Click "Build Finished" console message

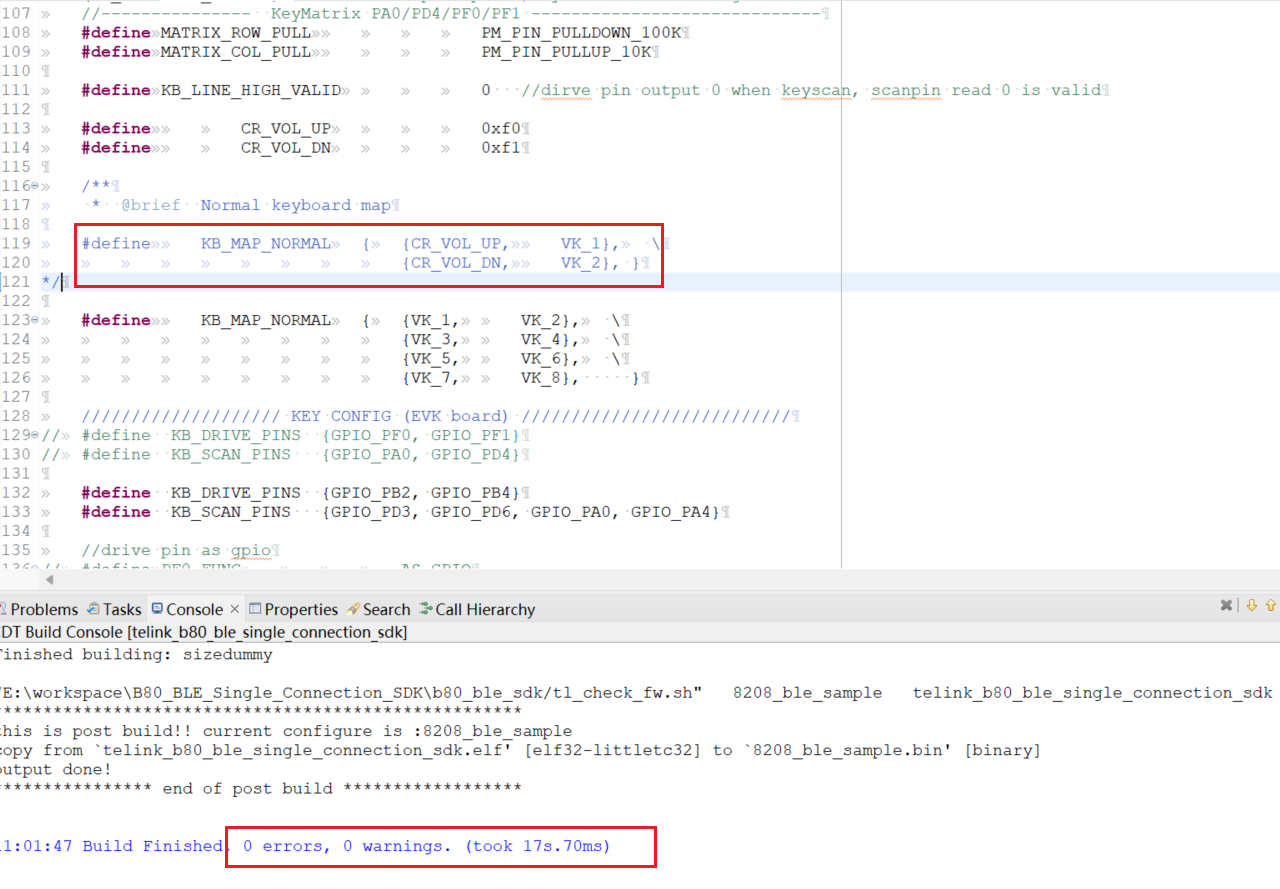tap(153, 846)
